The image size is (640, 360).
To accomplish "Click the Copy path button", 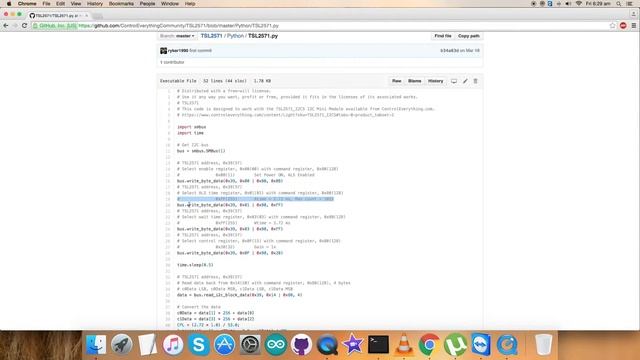I will [469, 36].
